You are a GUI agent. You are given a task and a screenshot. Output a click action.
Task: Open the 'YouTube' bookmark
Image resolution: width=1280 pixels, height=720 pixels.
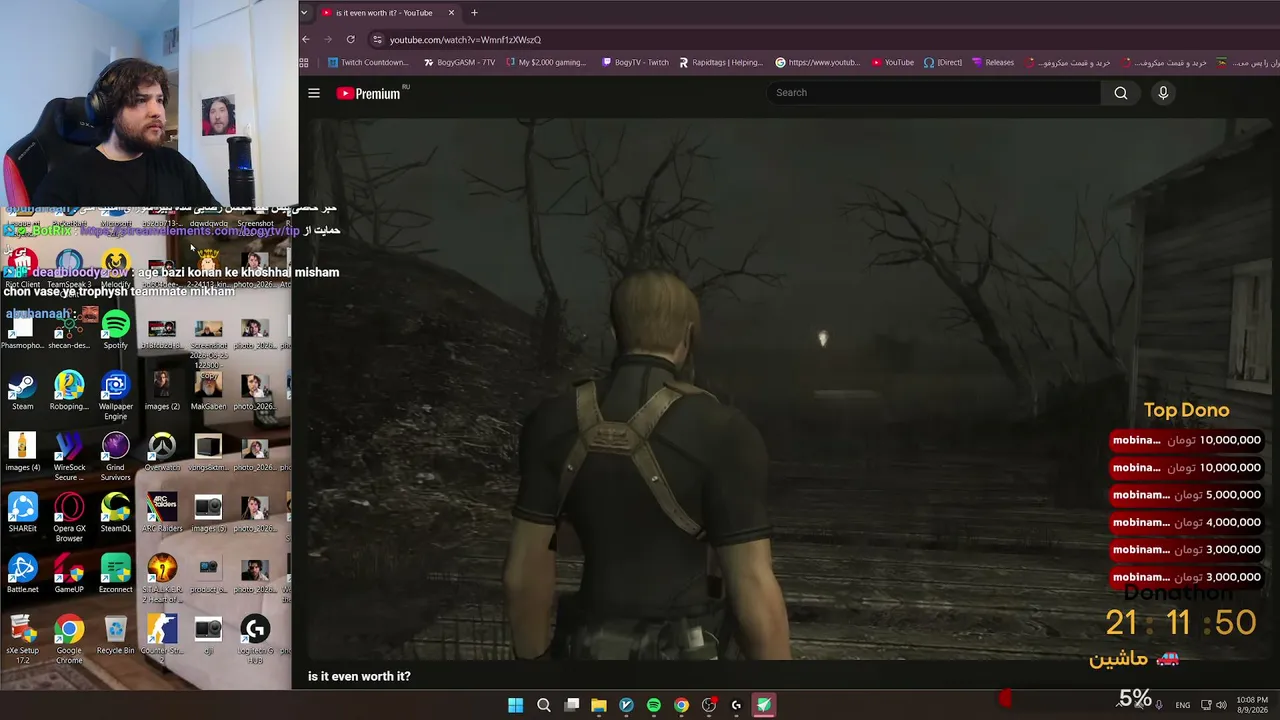pyautogui.click(x=893, y=62)
